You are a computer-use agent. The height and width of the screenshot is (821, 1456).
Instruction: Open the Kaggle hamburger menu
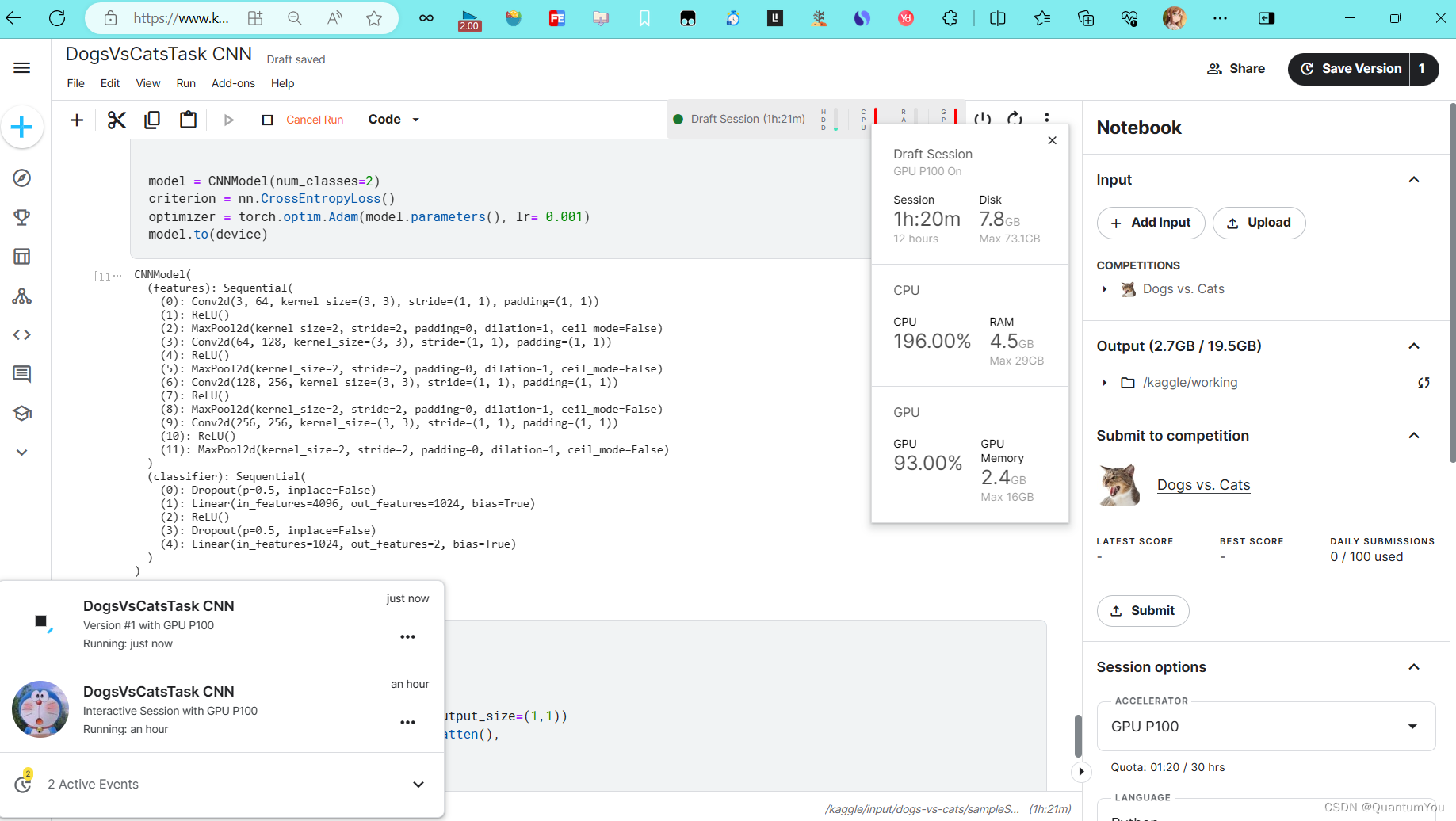point(22,68)
